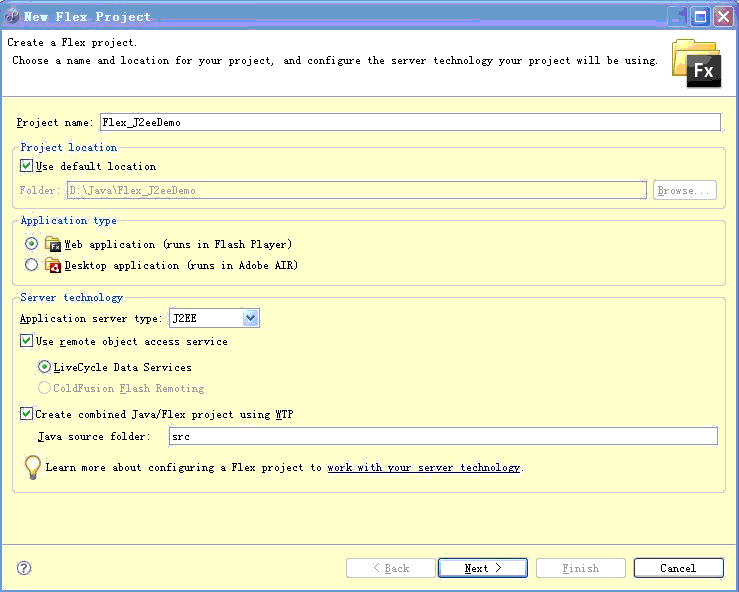739x592 pixels.
Task: Click the Cancel button
Action: (x=678, y=568)
